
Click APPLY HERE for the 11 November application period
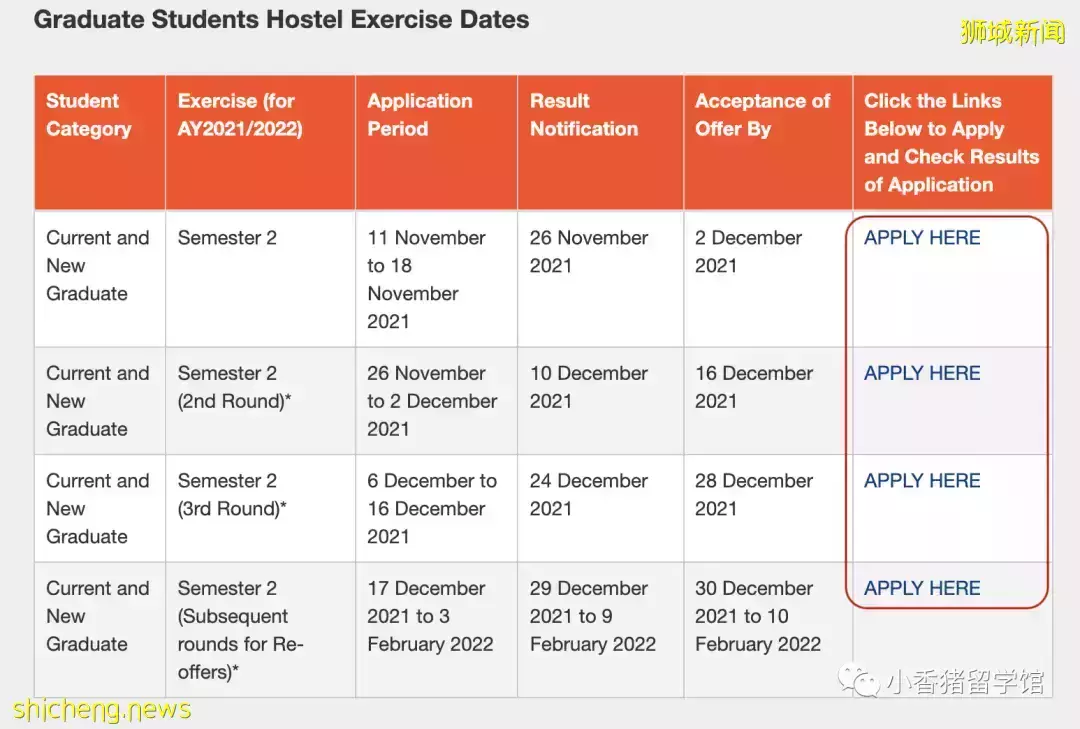pos(922,238)
